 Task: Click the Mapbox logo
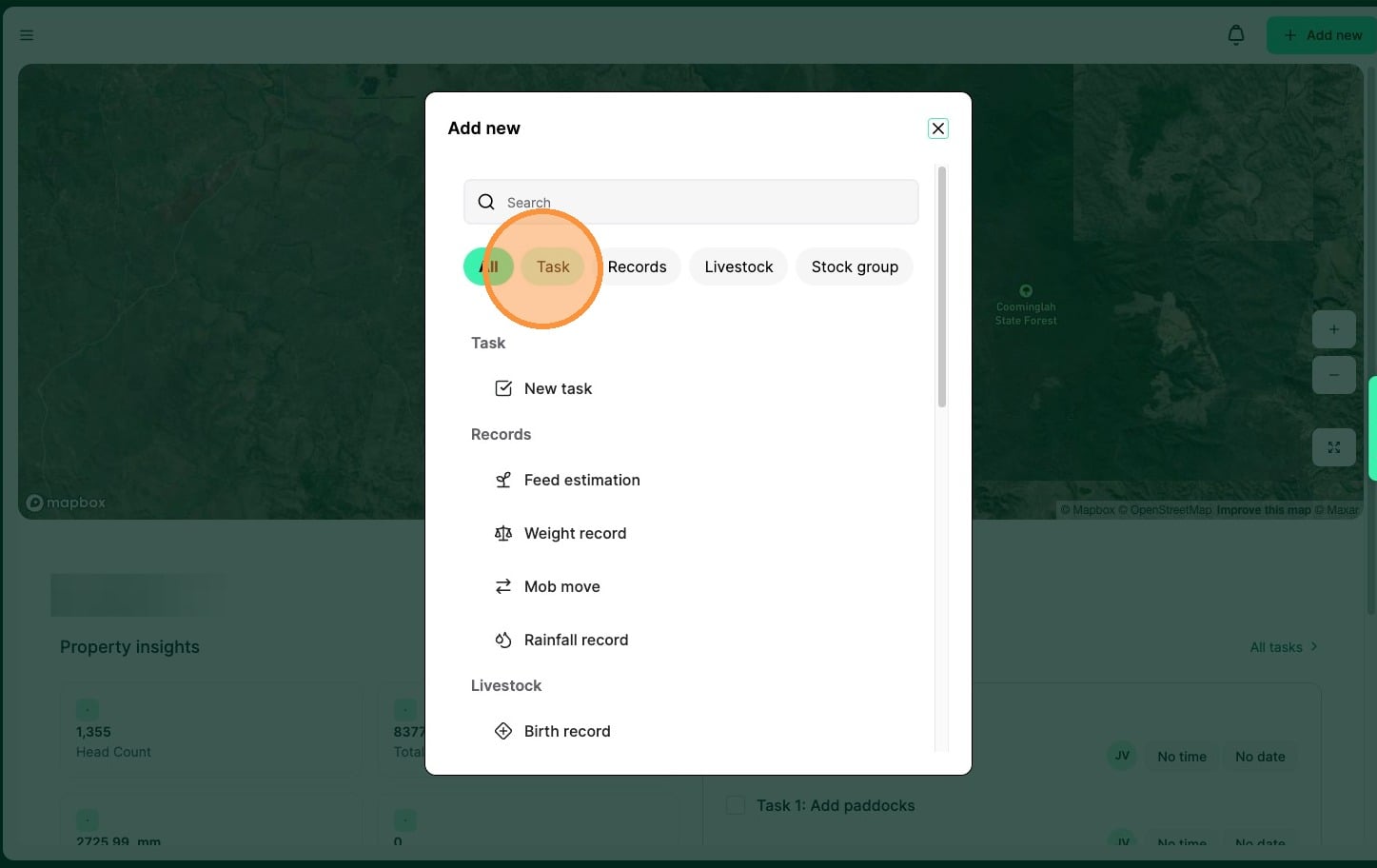(66, 503)
